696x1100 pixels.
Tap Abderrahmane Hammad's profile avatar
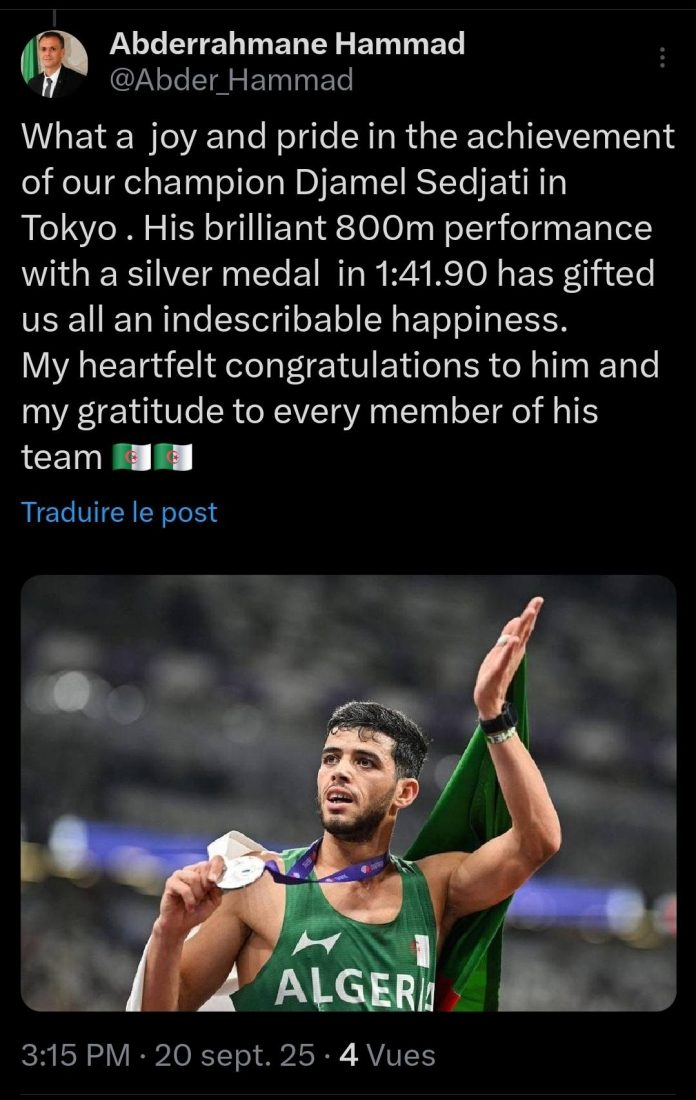click(x=54, y=64)
